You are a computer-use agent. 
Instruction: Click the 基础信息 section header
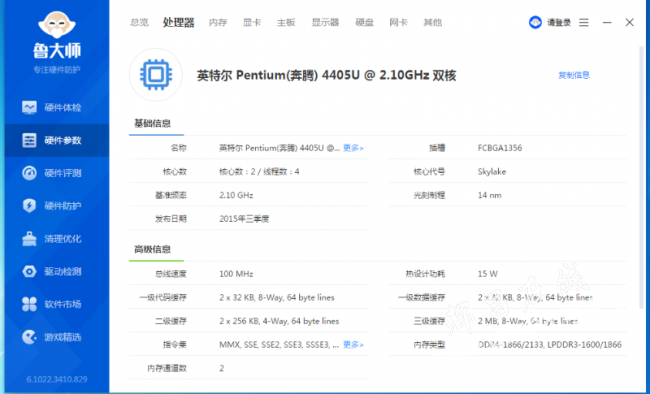(x=153, y=123)
